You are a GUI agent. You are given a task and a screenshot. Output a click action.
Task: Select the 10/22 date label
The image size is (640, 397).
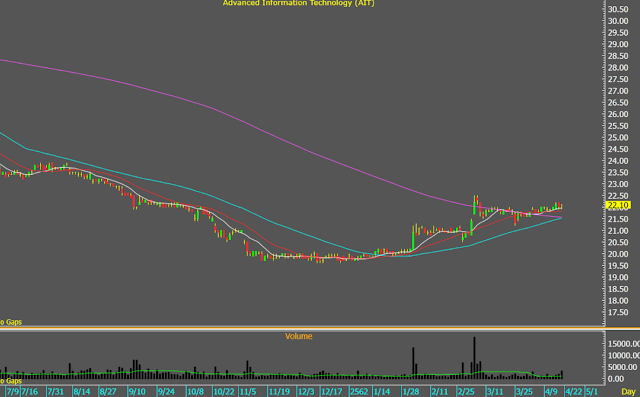(224, 392)
